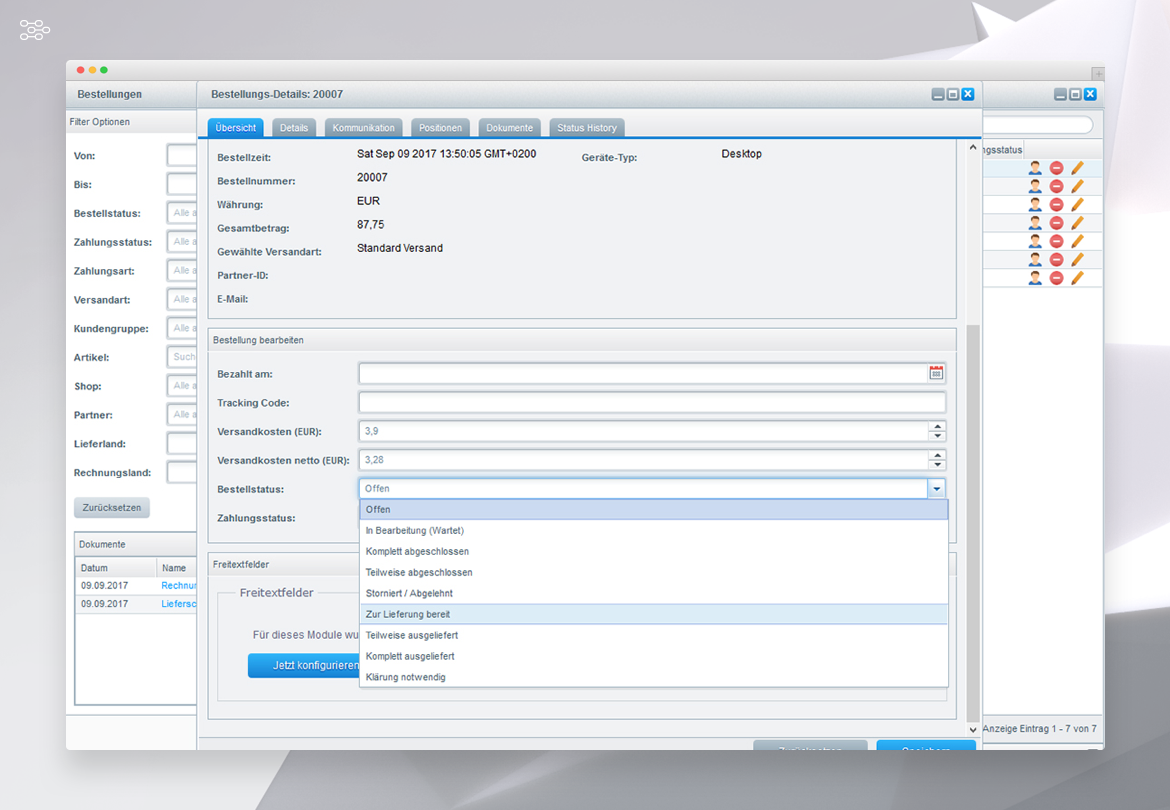This screenshot has height=810, width=1170.
Task: Increase Versandkosten (EUR) with up spinner
Action: 937,427
